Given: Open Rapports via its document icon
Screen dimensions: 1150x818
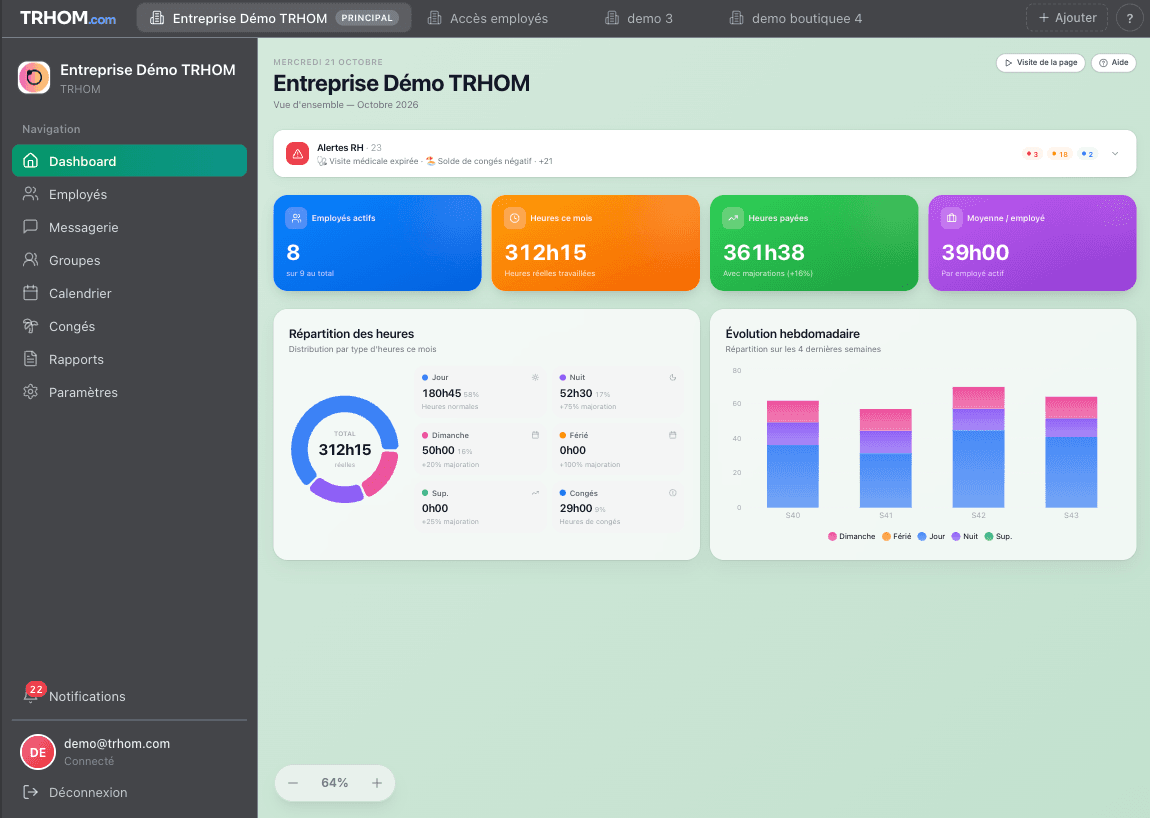Looking at the screenshot, I should [x=30, y=359].
